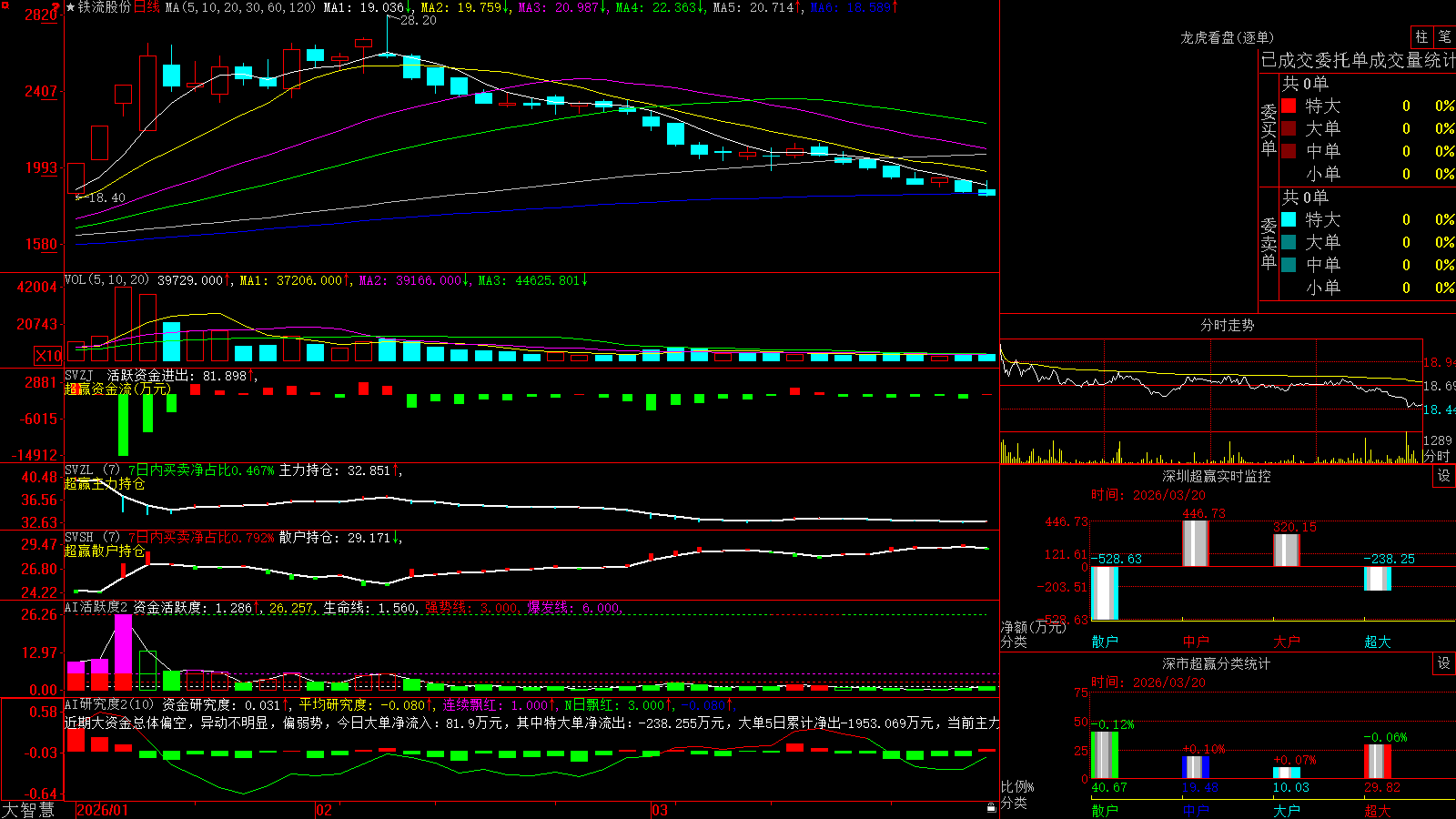This screenshot has height=819, width=1456.
Task: Click the SVZJ indicator name
Action: click(x=79, y=375)
